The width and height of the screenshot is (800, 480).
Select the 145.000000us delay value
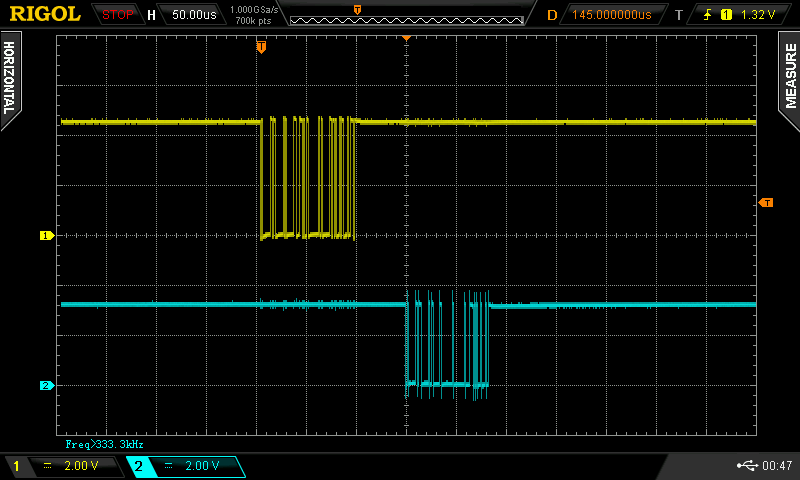pyautogui.click(x=612, y=15)
